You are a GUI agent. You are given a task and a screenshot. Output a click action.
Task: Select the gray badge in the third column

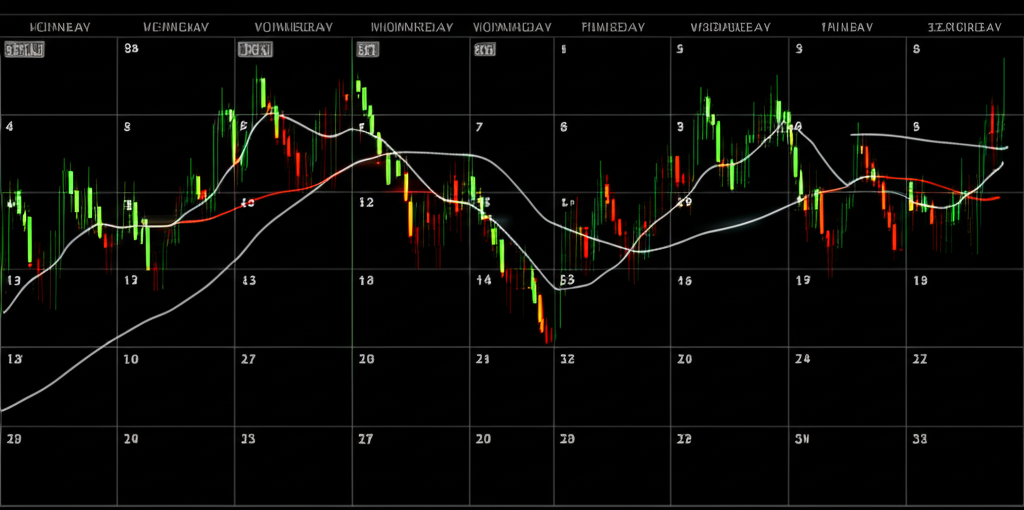tap(254, 48)
